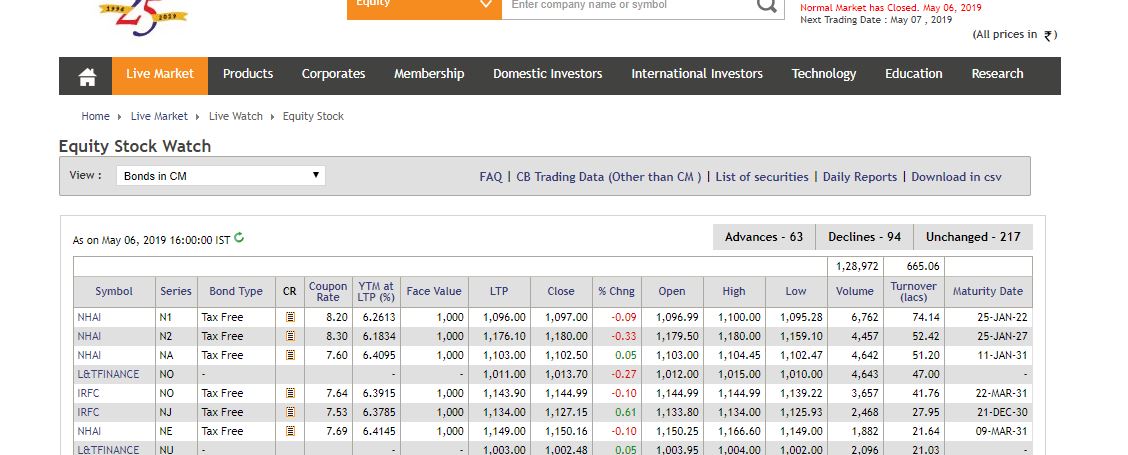
Task: Go to the Home page via house icon
Action: [87, 76]
